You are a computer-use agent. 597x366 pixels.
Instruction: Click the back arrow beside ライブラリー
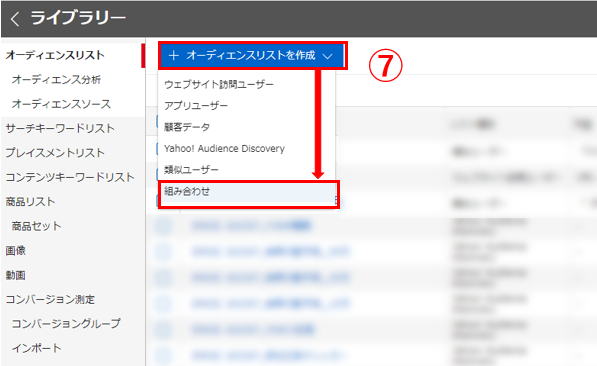(x=15, y=19)
